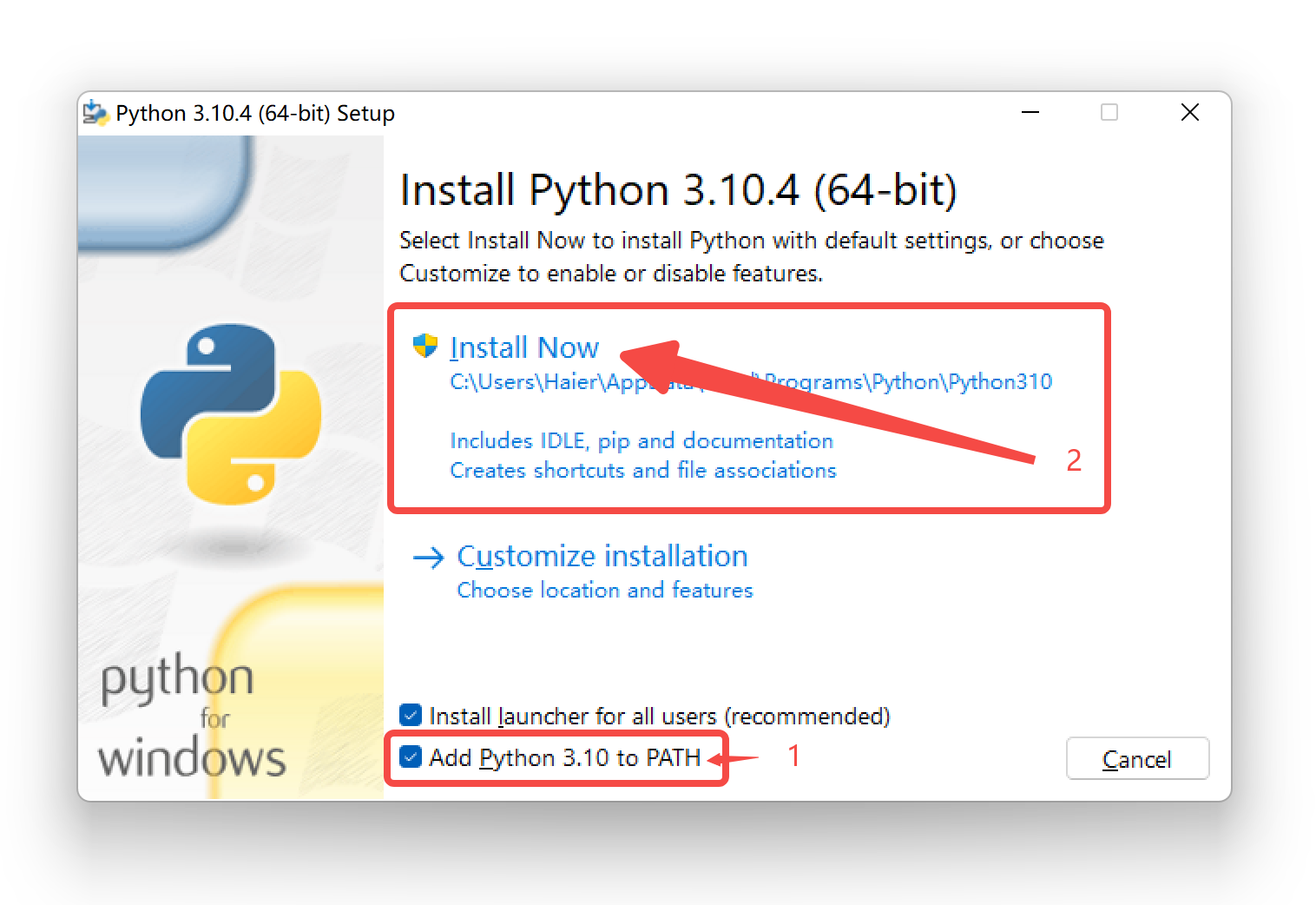The image size is (1316, 905).
Task: Click the blue and yellow Python logo
Action: (x=231, y=413)
